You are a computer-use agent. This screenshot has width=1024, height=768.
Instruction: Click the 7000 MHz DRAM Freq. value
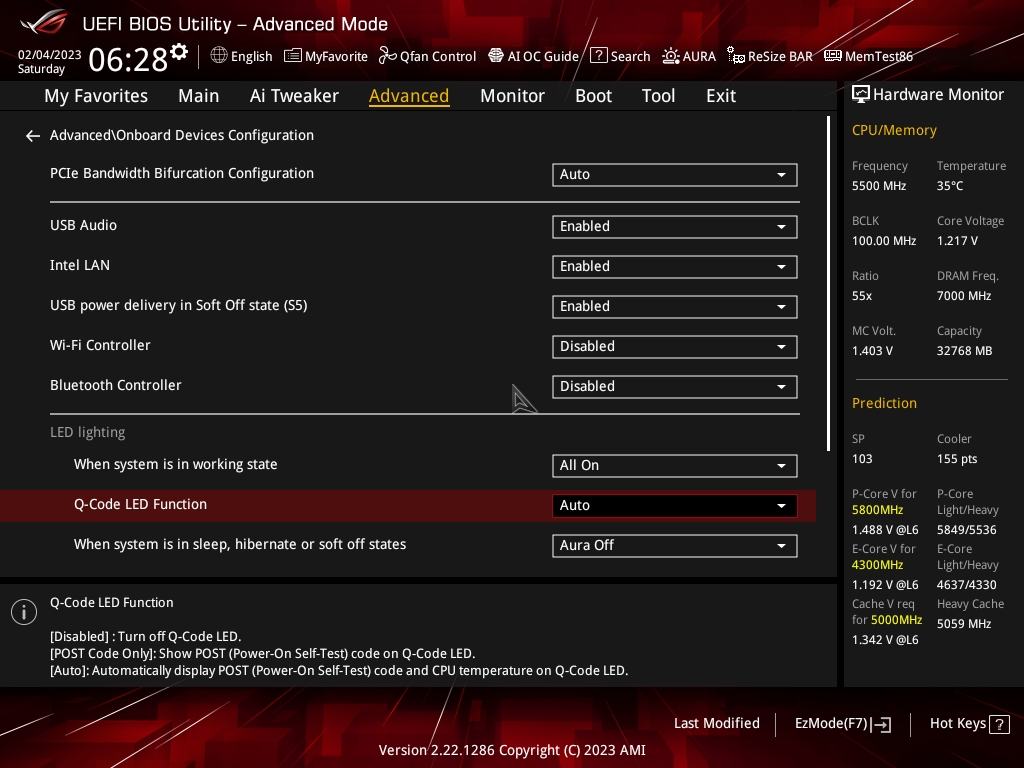point(964,296)
